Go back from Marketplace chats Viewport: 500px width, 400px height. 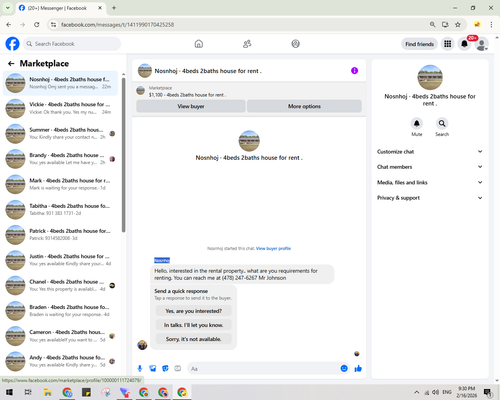[11, 63]
